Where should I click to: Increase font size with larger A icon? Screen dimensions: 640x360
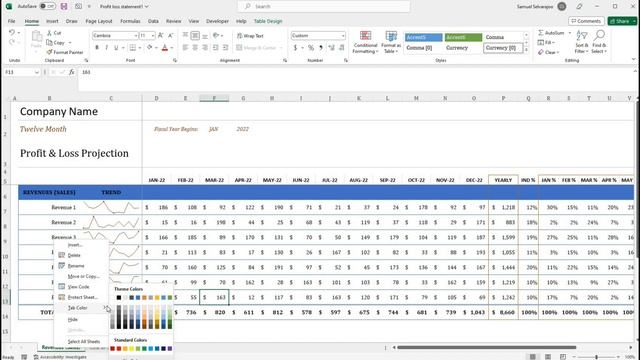point(161,36)
